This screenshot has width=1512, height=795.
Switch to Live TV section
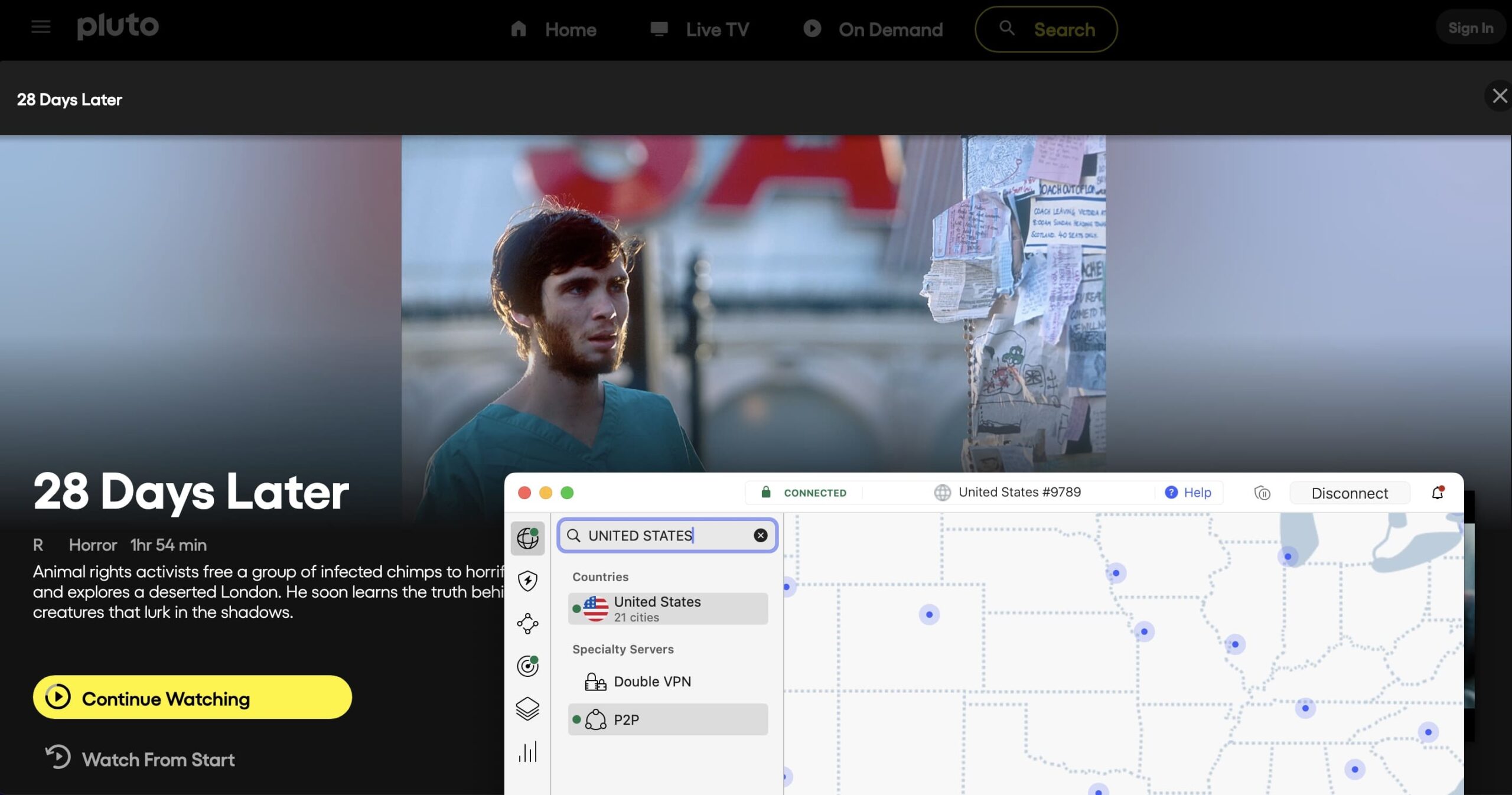pos(699,30)
